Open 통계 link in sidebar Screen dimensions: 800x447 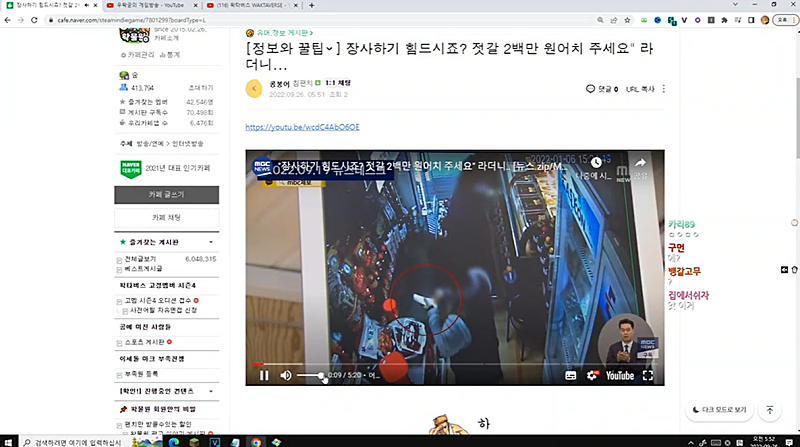[x=170, y=55]
